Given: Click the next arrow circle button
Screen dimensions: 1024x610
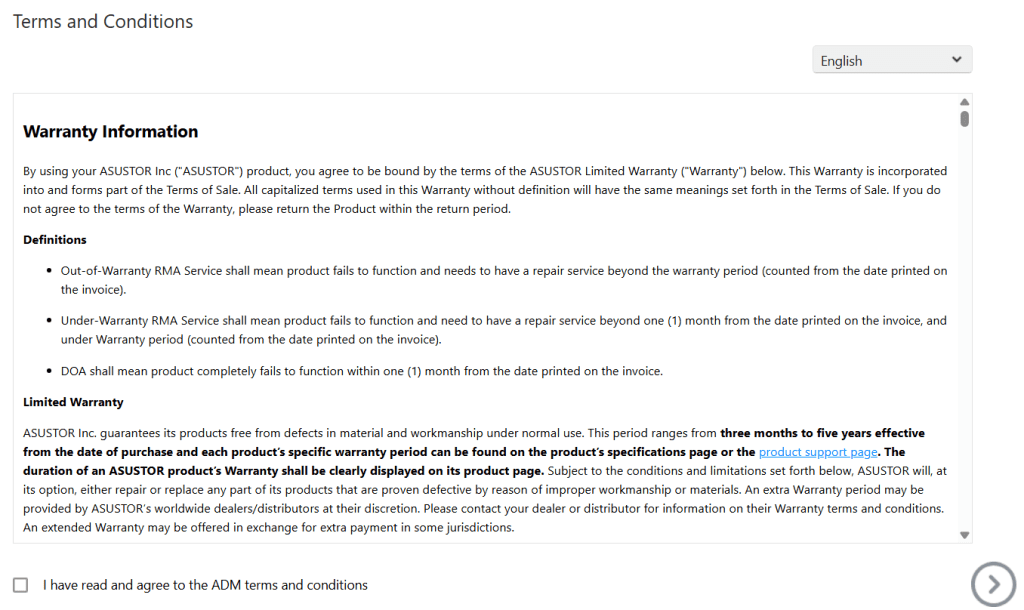Looking at the screenshot, I should 992,583.
